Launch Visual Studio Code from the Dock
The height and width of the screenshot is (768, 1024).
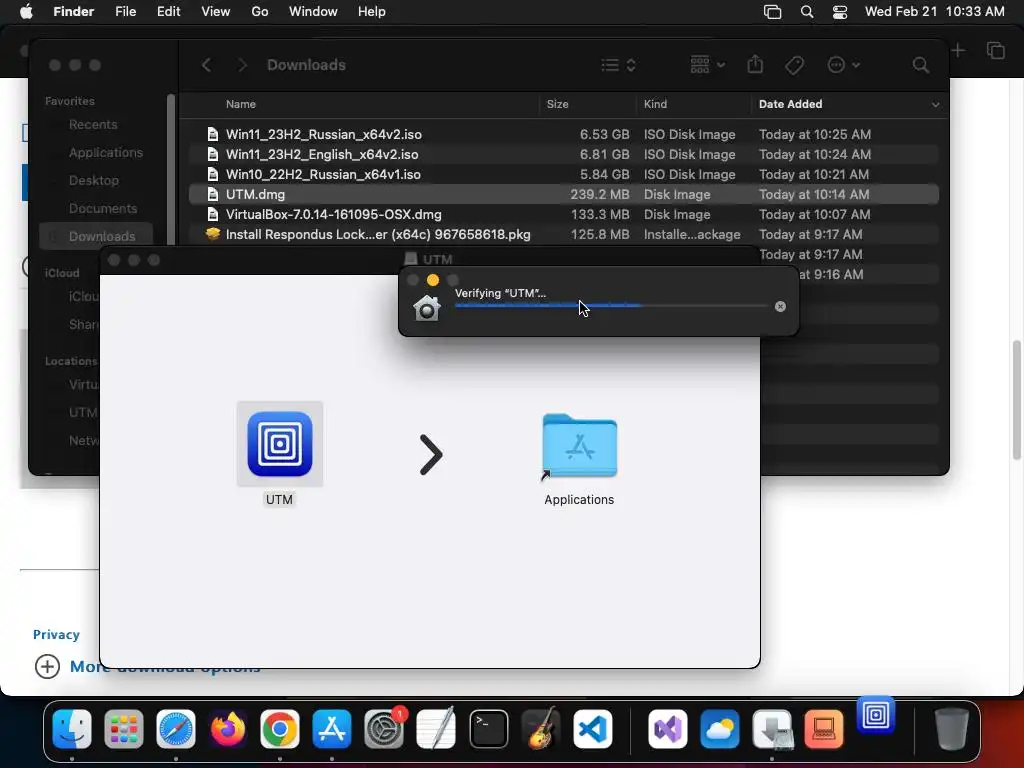point(593,729)
